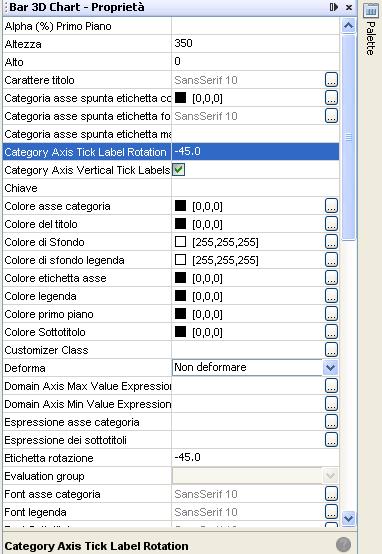Select the Alpha (%) Primo Piano row
382x554 pixels.
click(x=171, y=26)
